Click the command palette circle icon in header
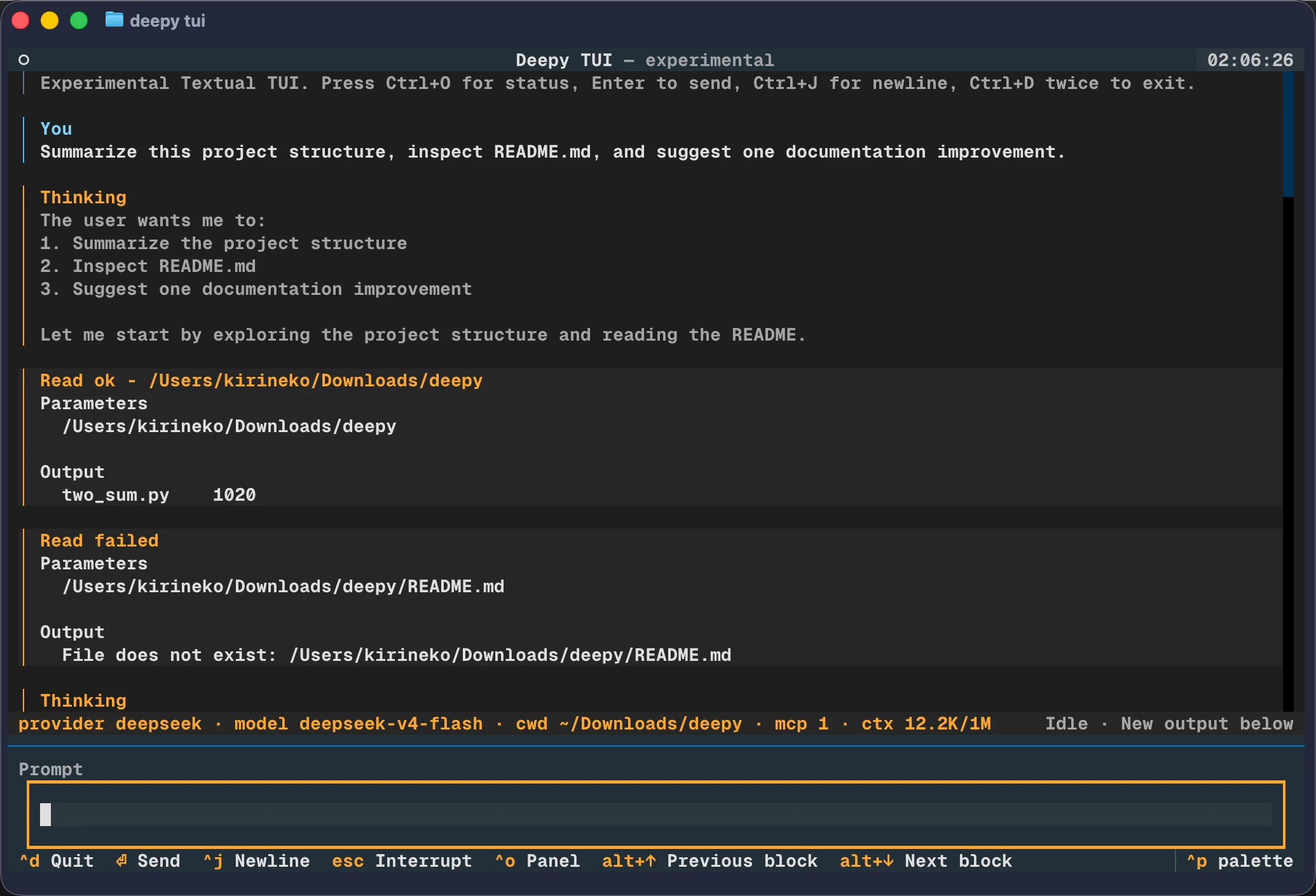This screenshot has height=896, width=1316. [24, 60]
